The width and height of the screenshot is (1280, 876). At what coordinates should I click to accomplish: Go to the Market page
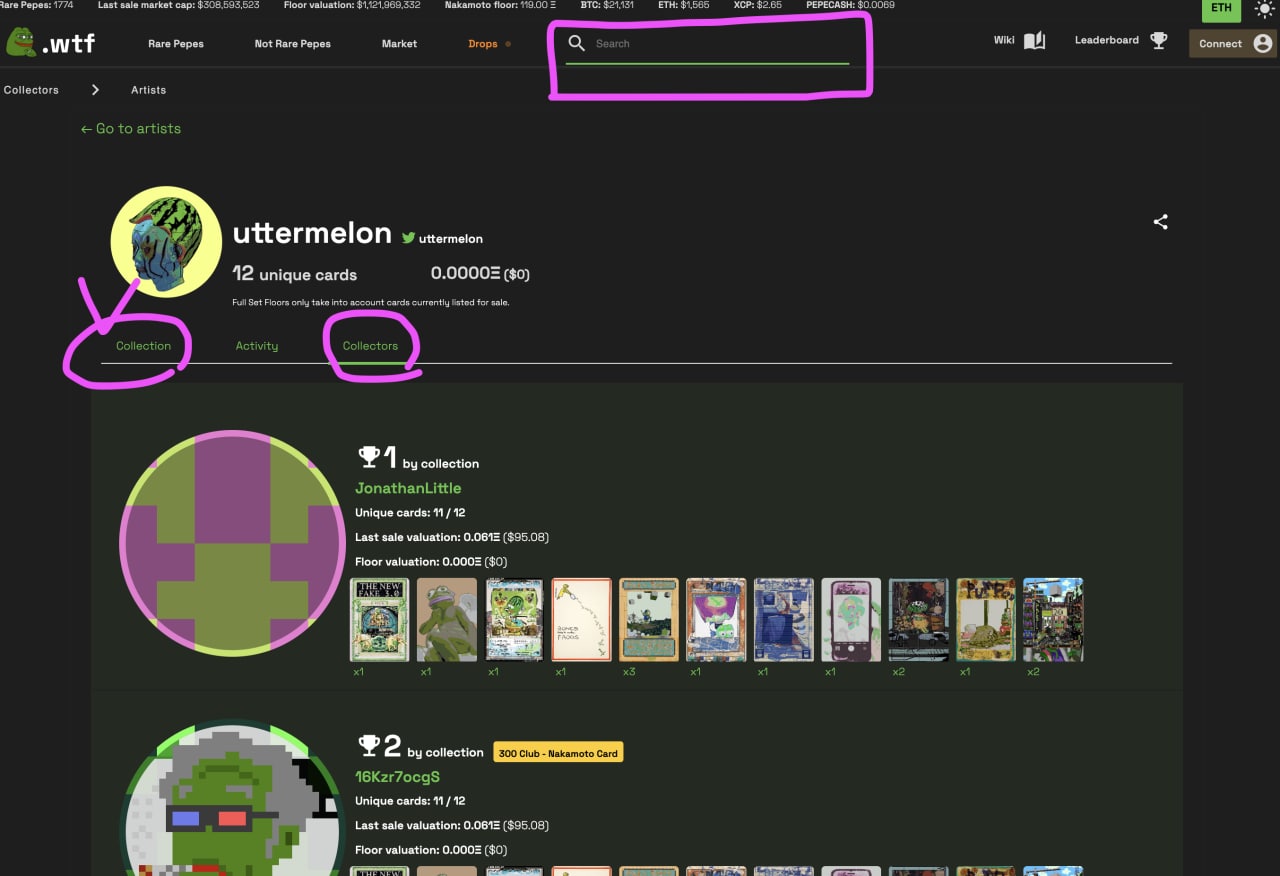[x=399, y=44]
